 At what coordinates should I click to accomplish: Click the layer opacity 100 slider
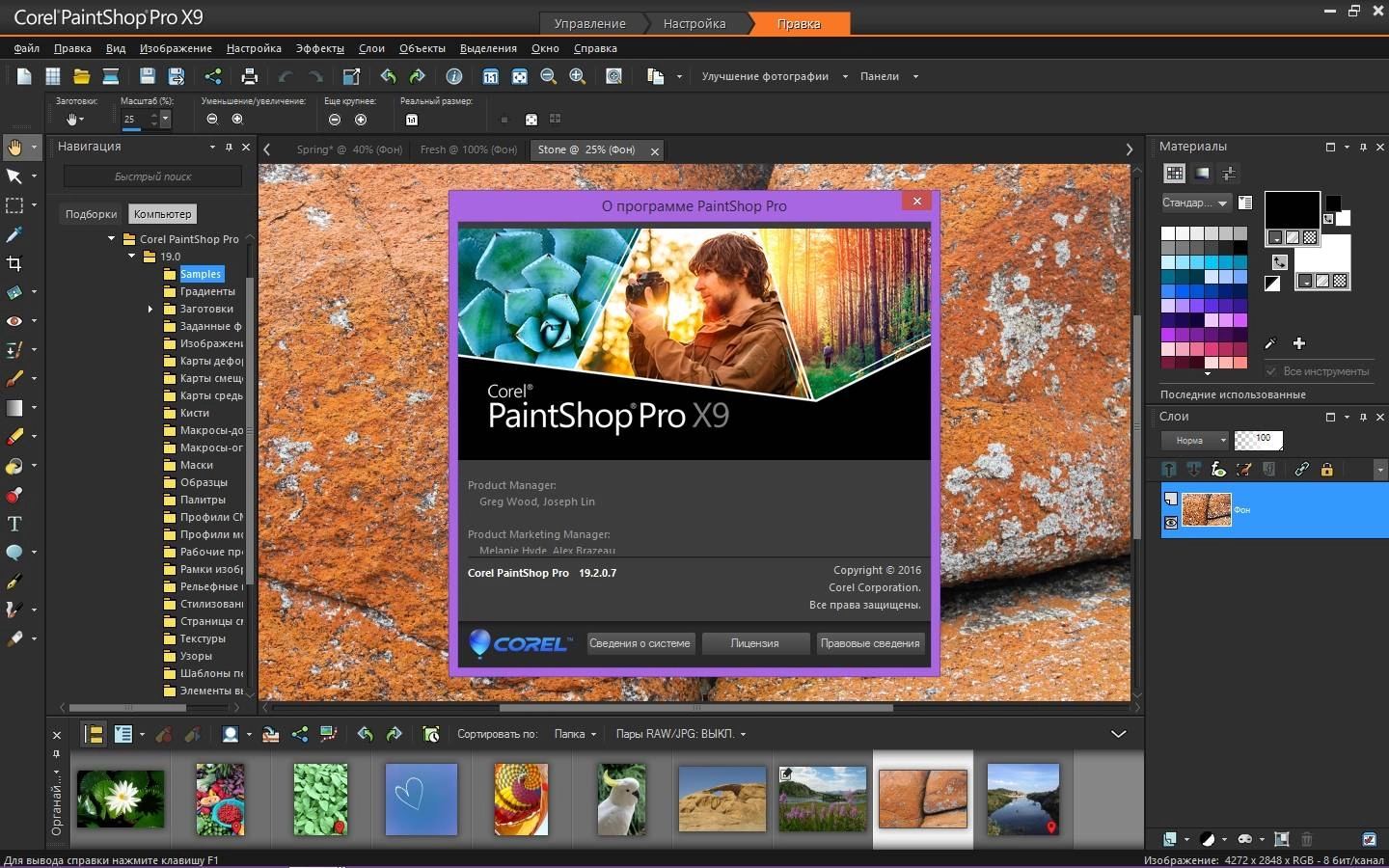click(x=1259, y=441)
